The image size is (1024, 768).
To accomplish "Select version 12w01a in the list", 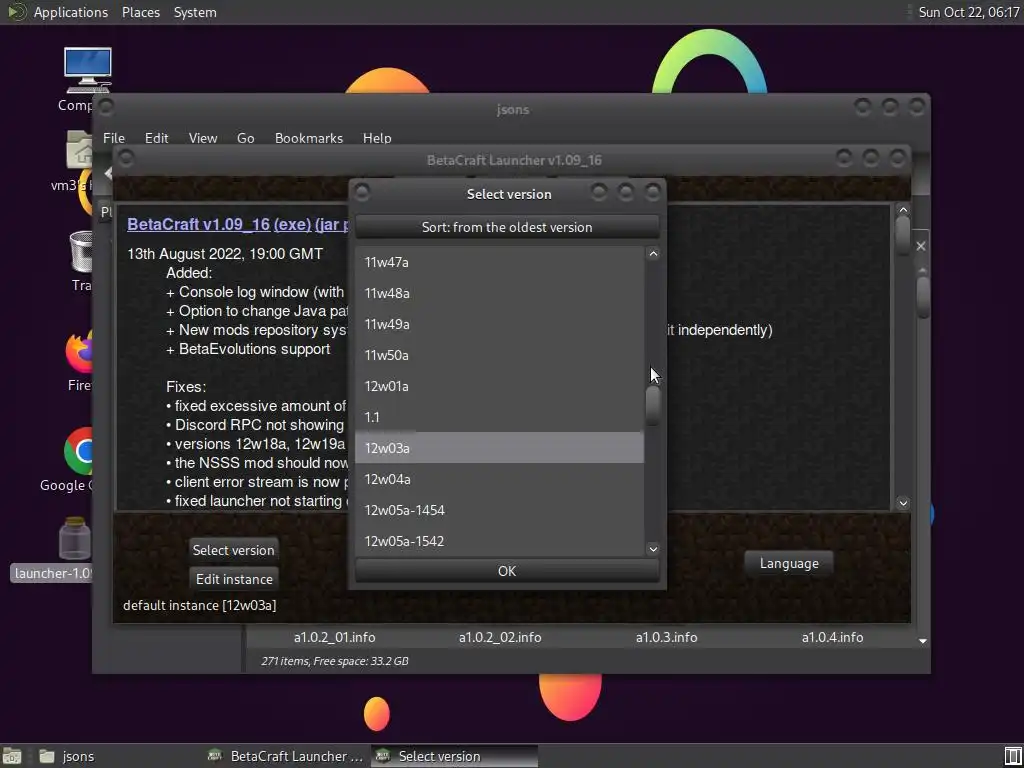I will tap(499, 386).
